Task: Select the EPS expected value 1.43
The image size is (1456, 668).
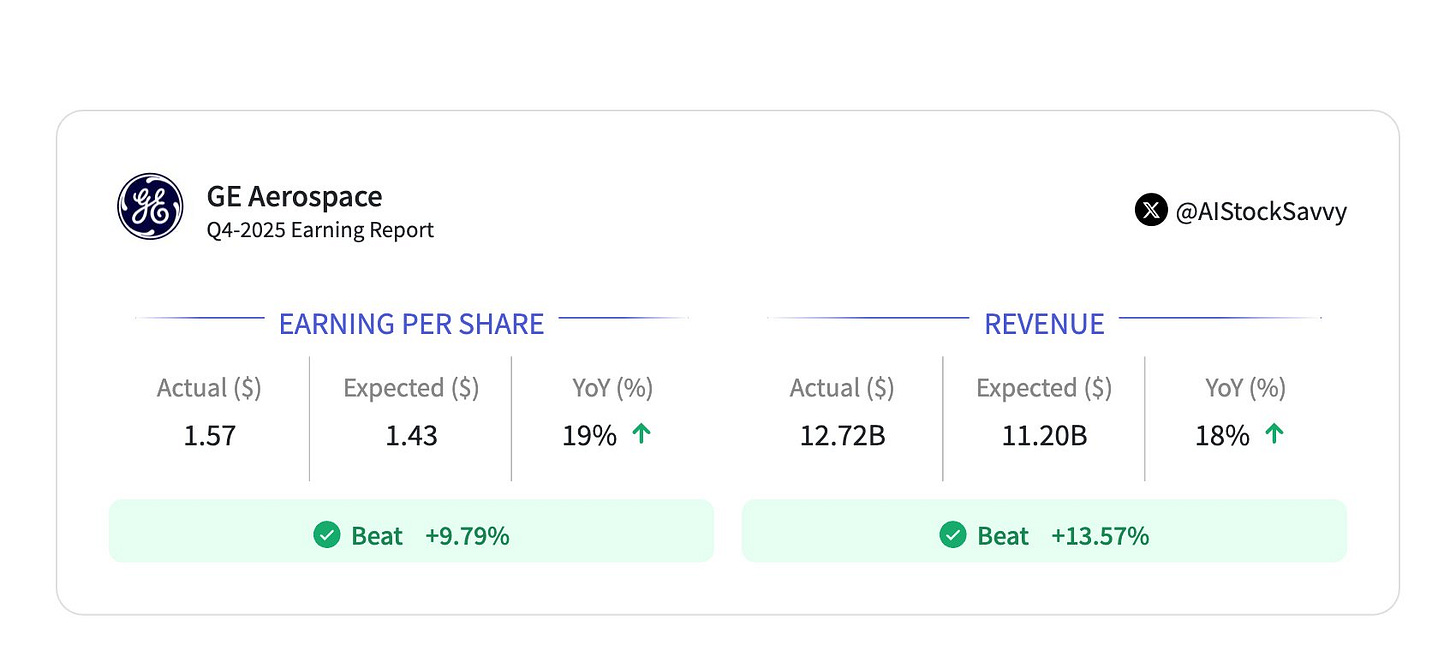Action: (x=411, y=436)
